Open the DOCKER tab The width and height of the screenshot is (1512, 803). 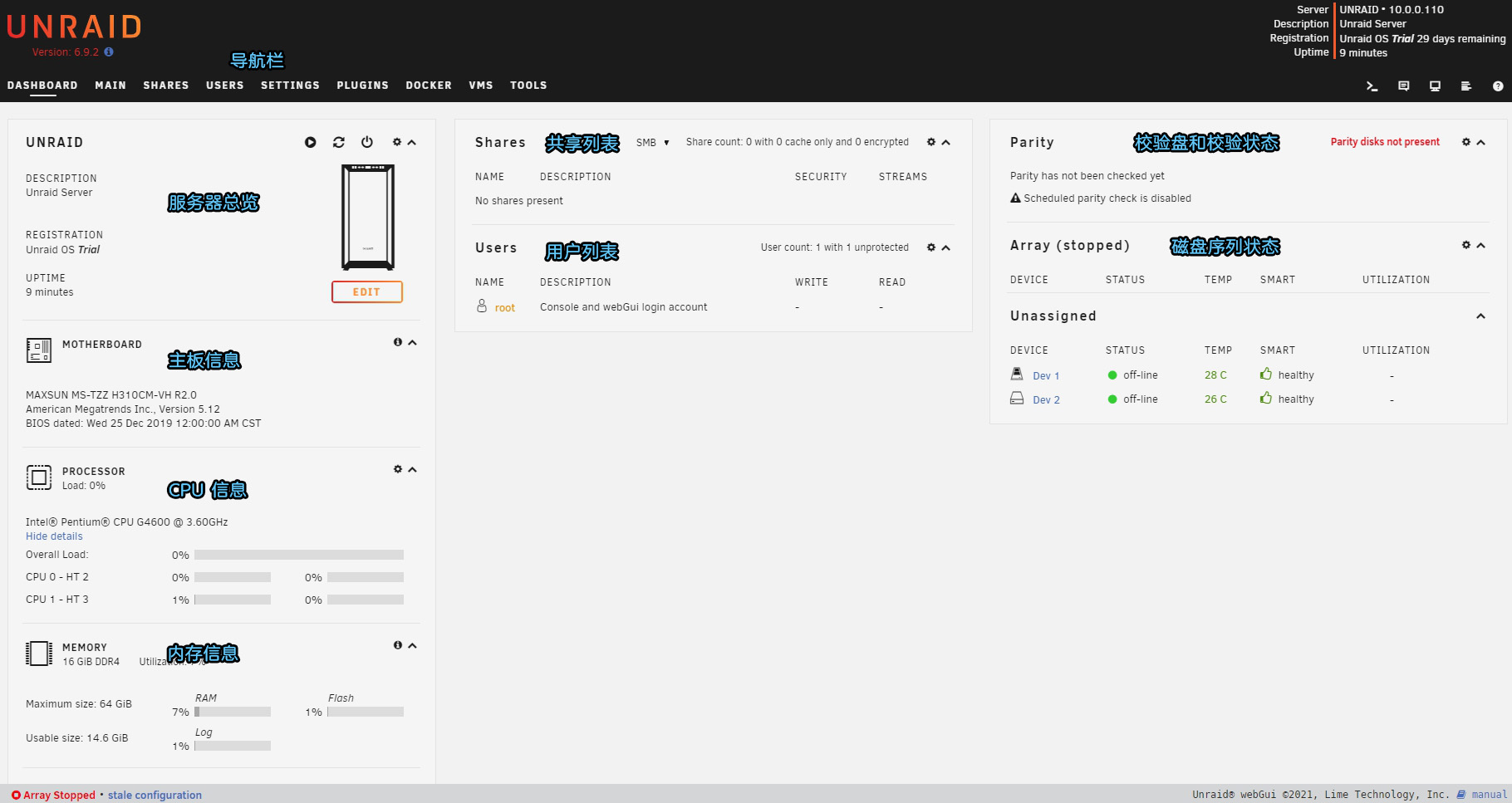[429, 86]
